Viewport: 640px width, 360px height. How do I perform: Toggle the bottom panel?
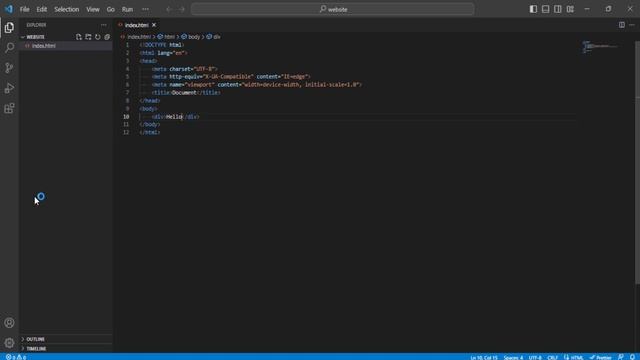545,9
